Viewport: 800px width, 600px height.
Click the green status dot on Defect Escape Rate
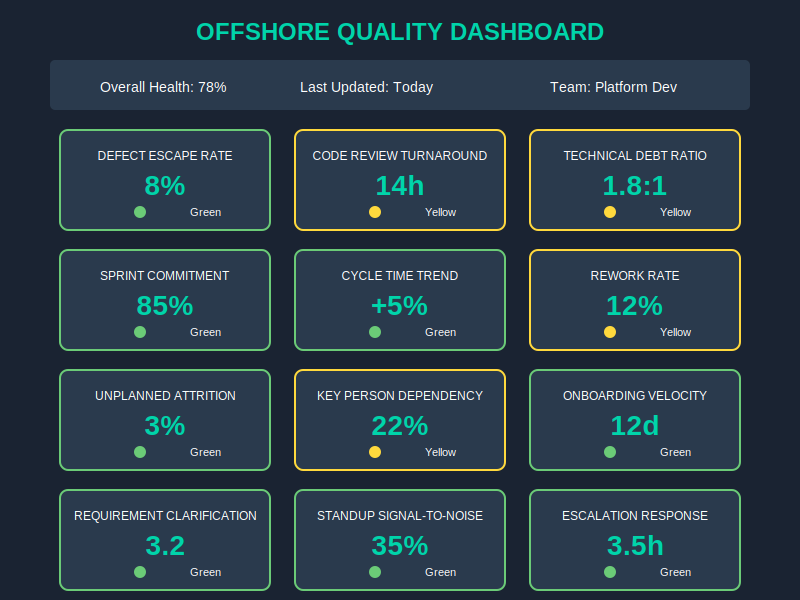coord(140,212)
